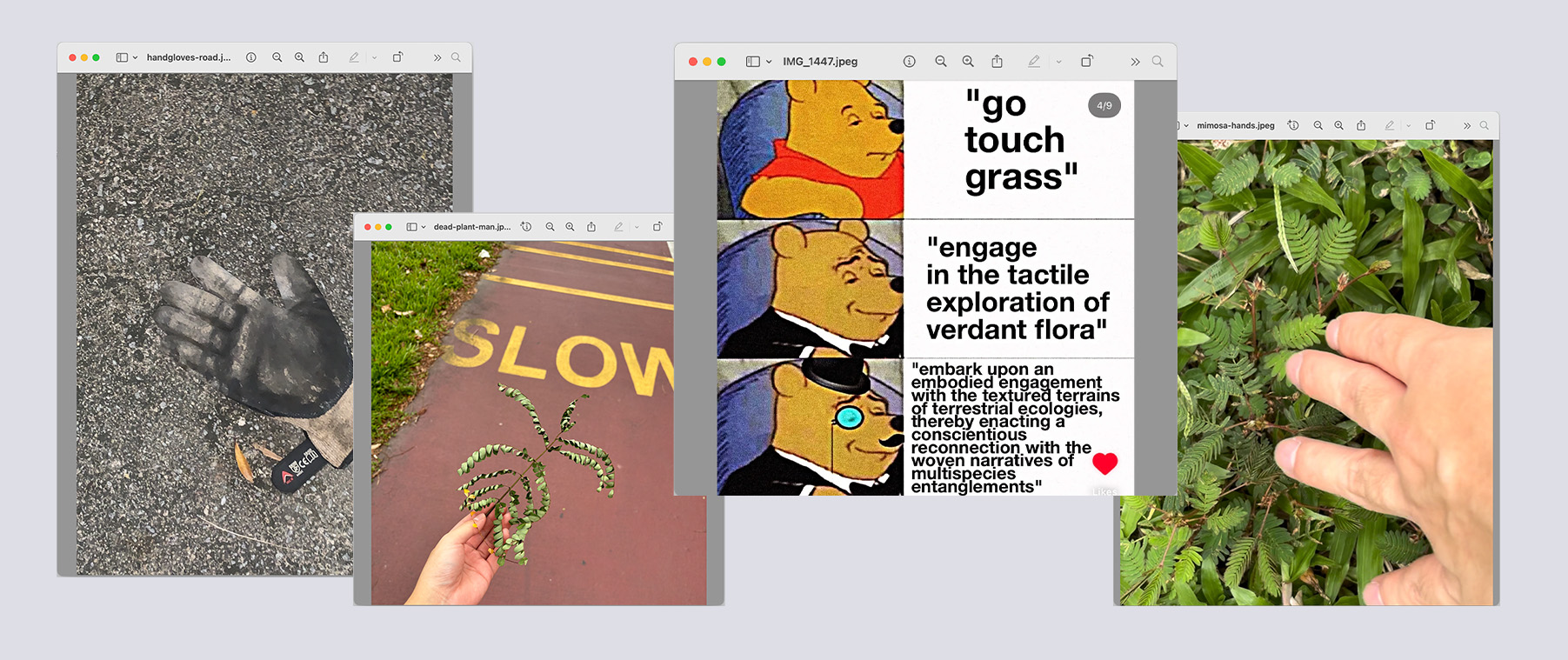Viewport: 1568px width, 660px height.
Task: Share the mimosa-hands image
Action: (1361, 125)
